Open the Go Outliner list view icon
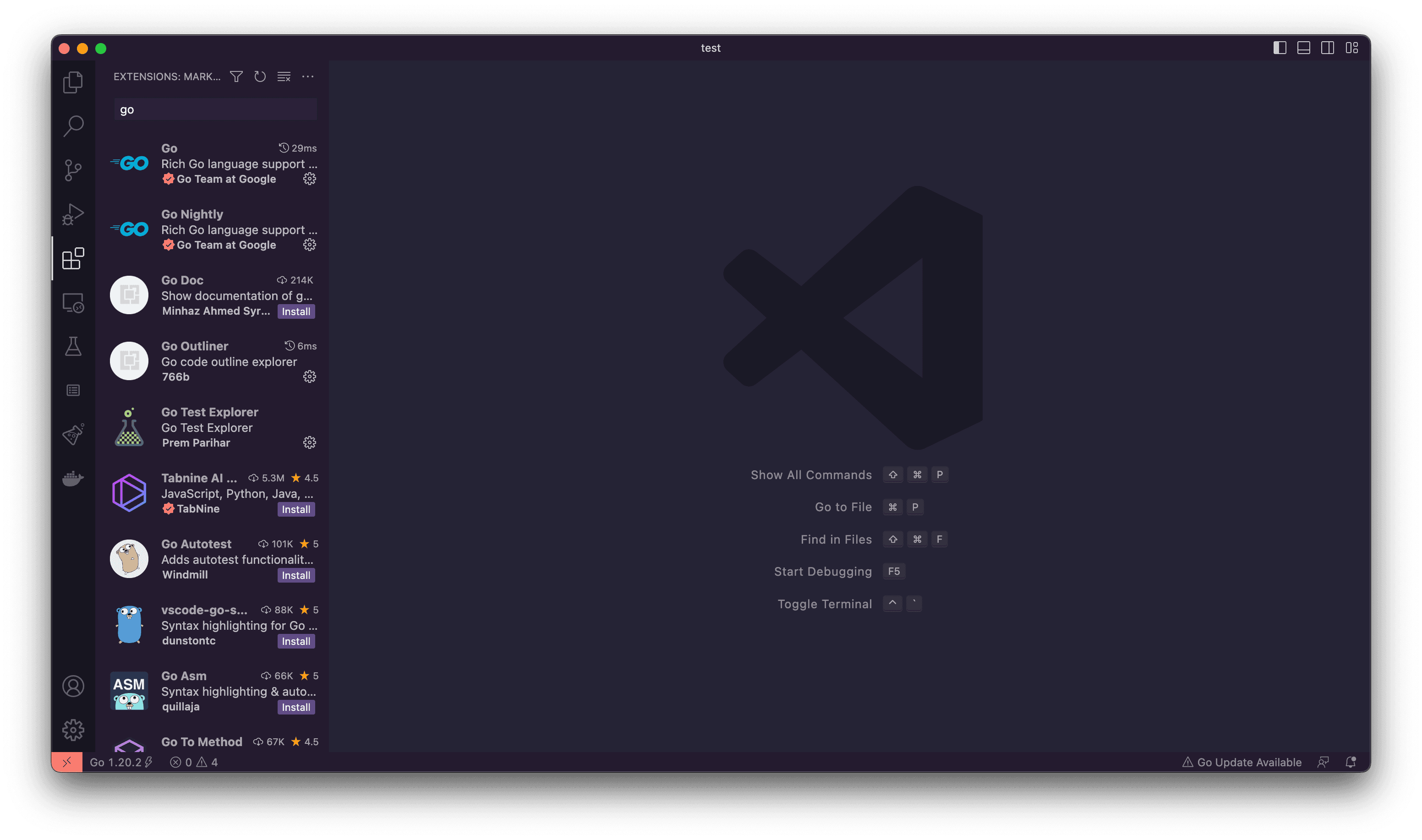This screenshot has height=840, width=1422. [73, 391]
